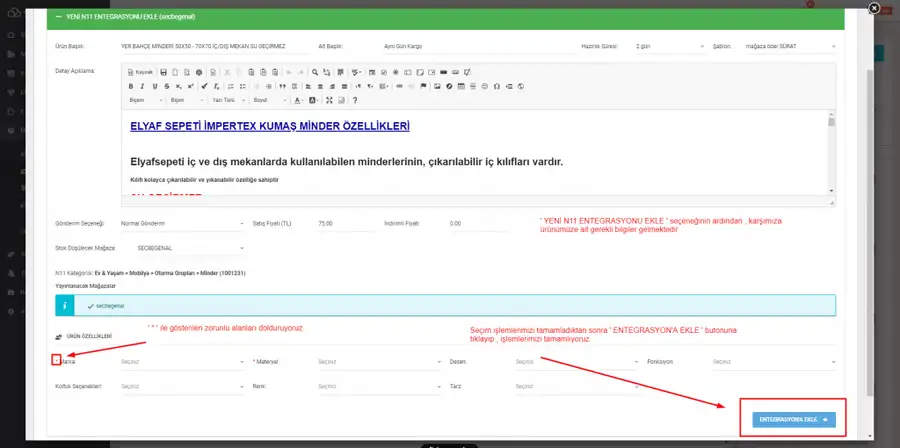Open the Materyal Seçiniz dropdown
The image size is (900, 448).
click(x=379, y=363)
